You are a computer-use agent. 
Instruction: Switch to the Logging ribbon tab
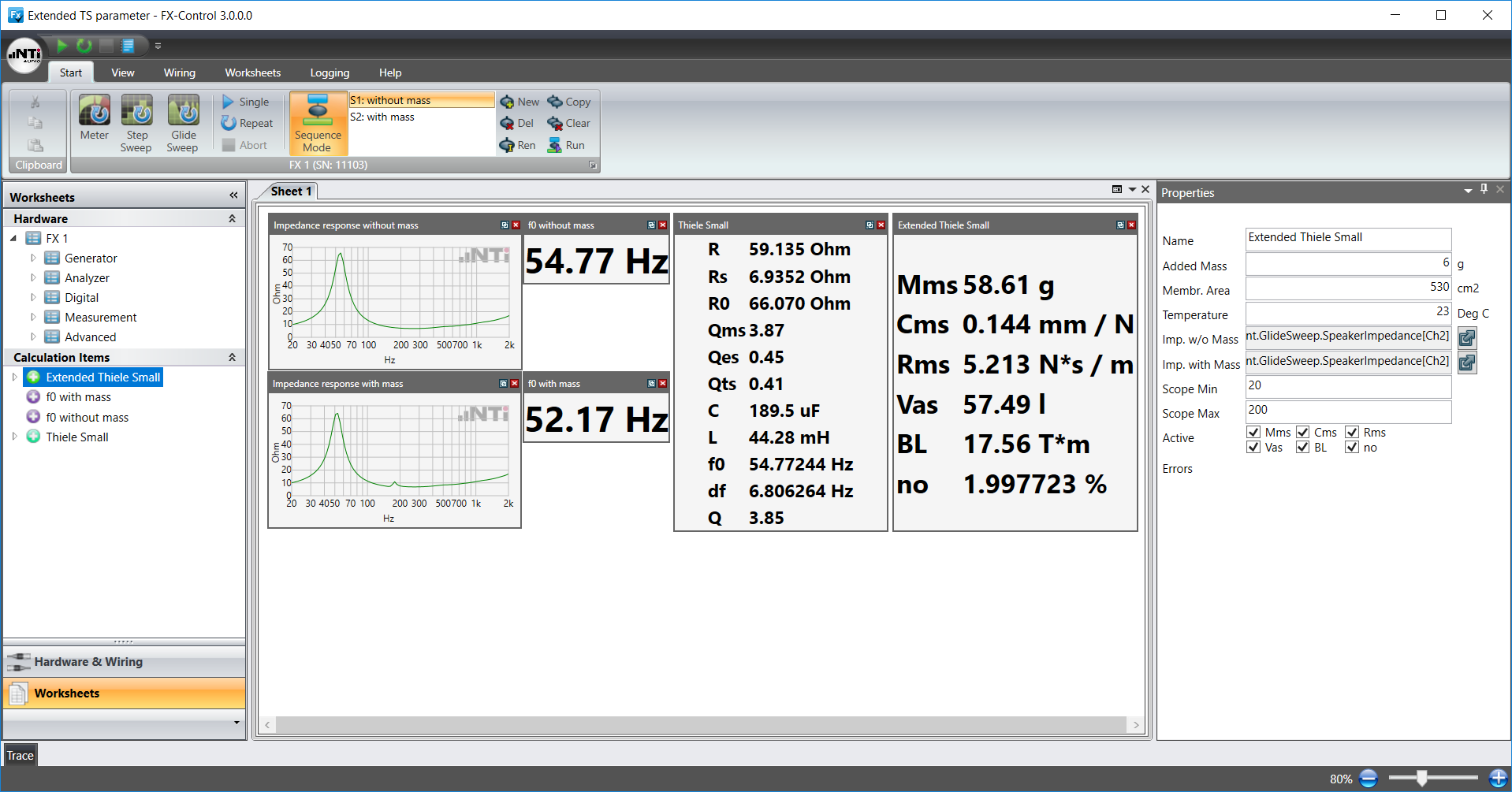[x=329, y=73]
